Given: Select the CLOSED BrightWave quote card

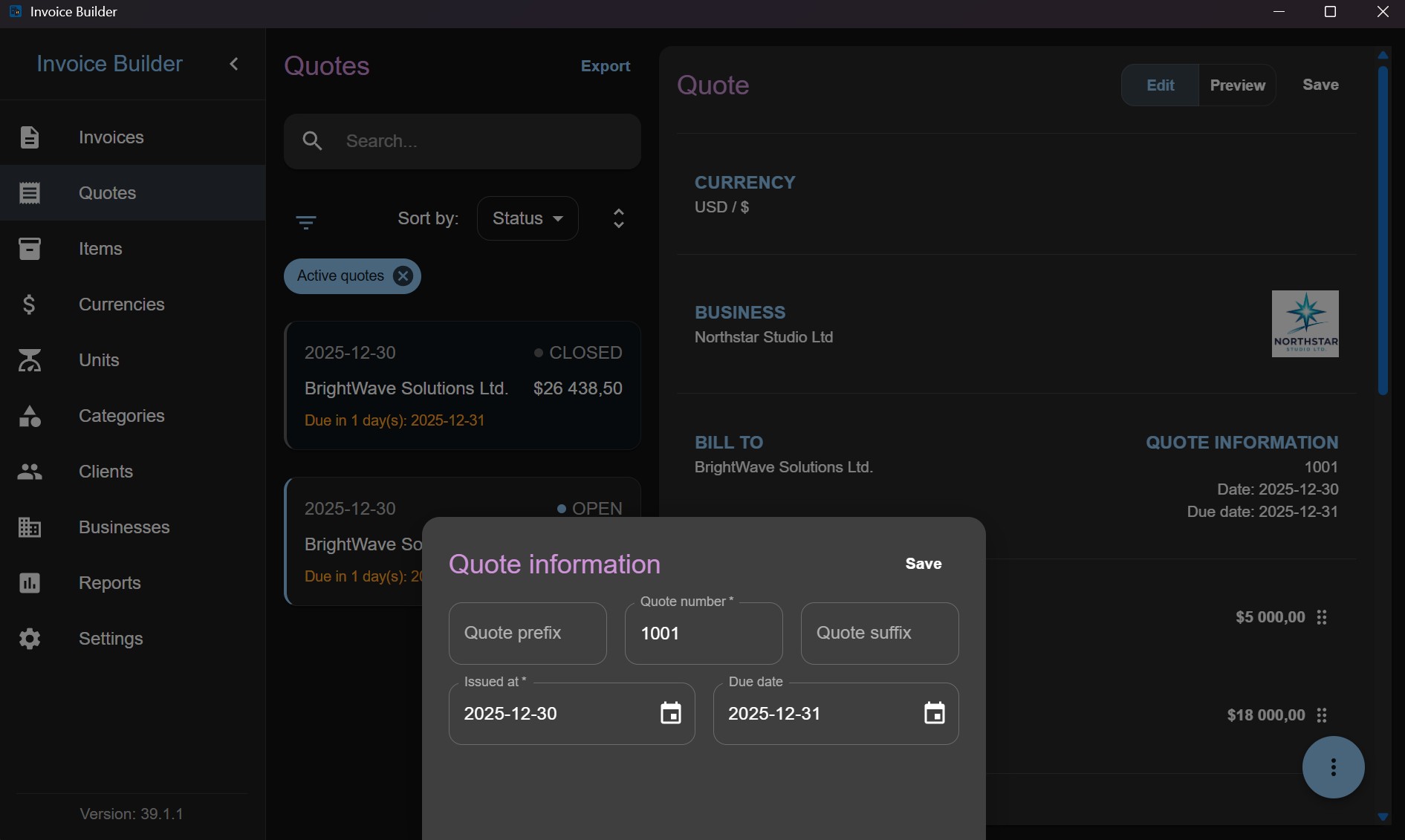Looking at the screenshot, I should point(462,385).
